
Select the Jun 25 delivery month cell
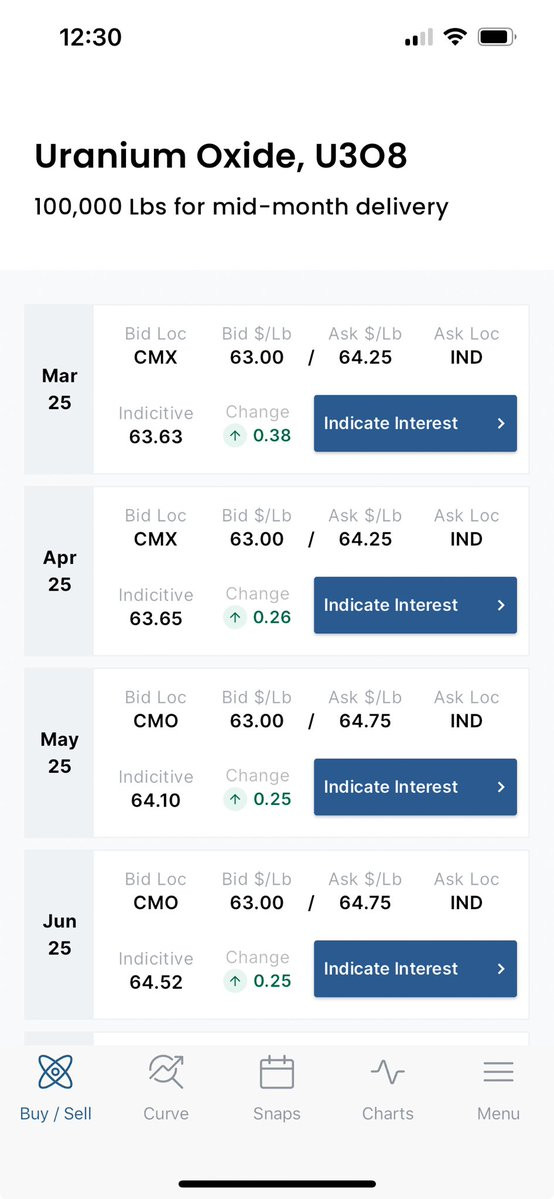tap(59, 934)
